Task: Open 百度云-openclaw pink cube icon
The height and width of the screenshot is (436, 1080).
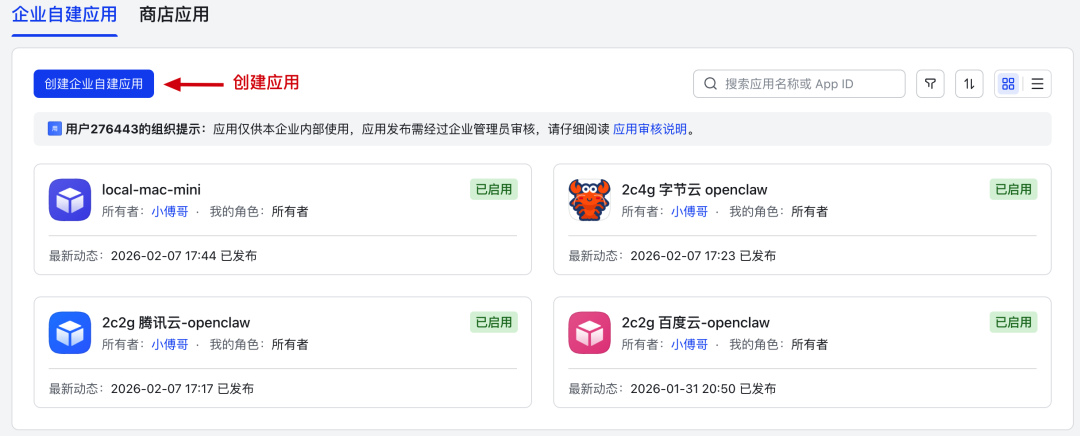Action: 590,333
